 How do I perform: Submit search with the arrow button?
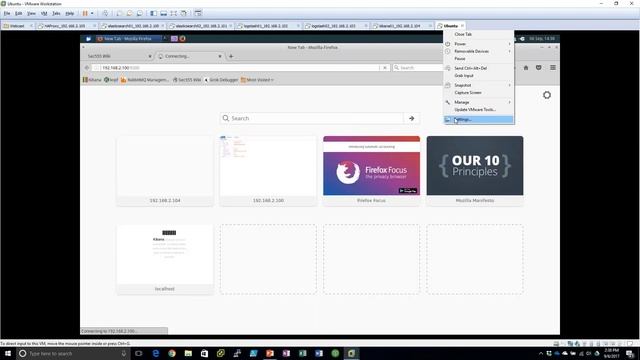[411, 118]
